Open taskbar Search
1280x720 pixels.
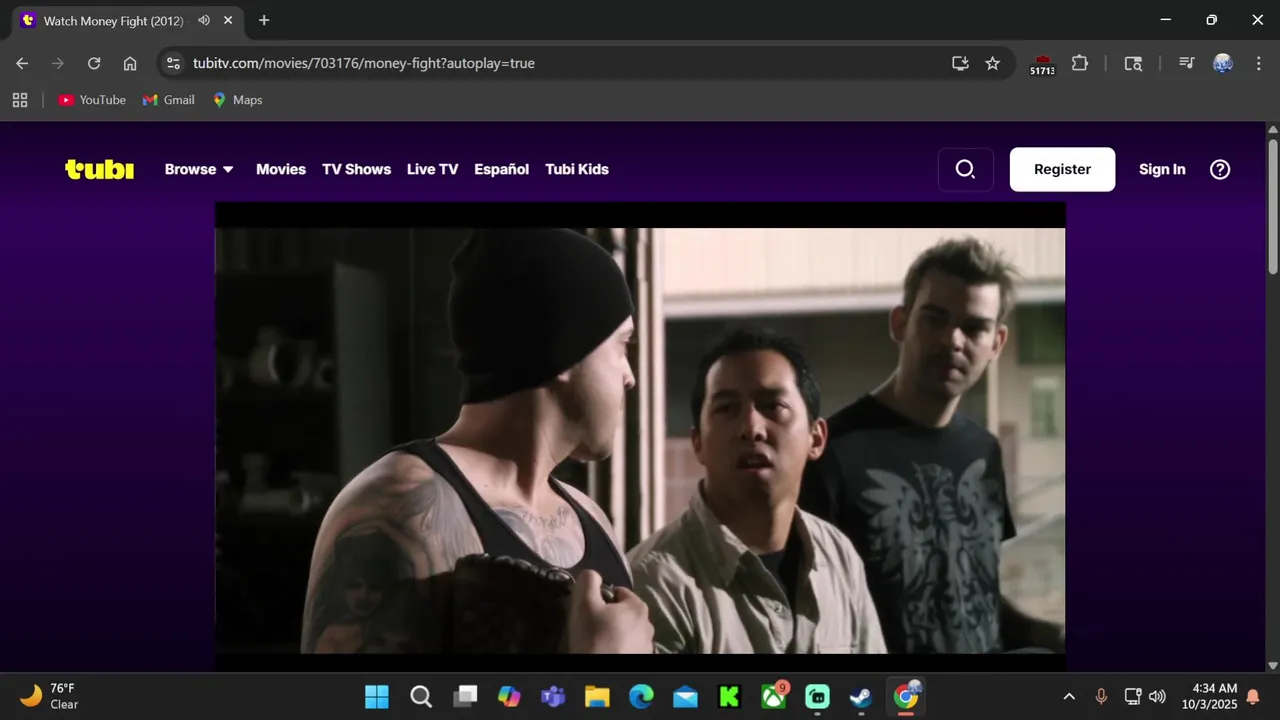pyautogui.click(x=421, y=696)
